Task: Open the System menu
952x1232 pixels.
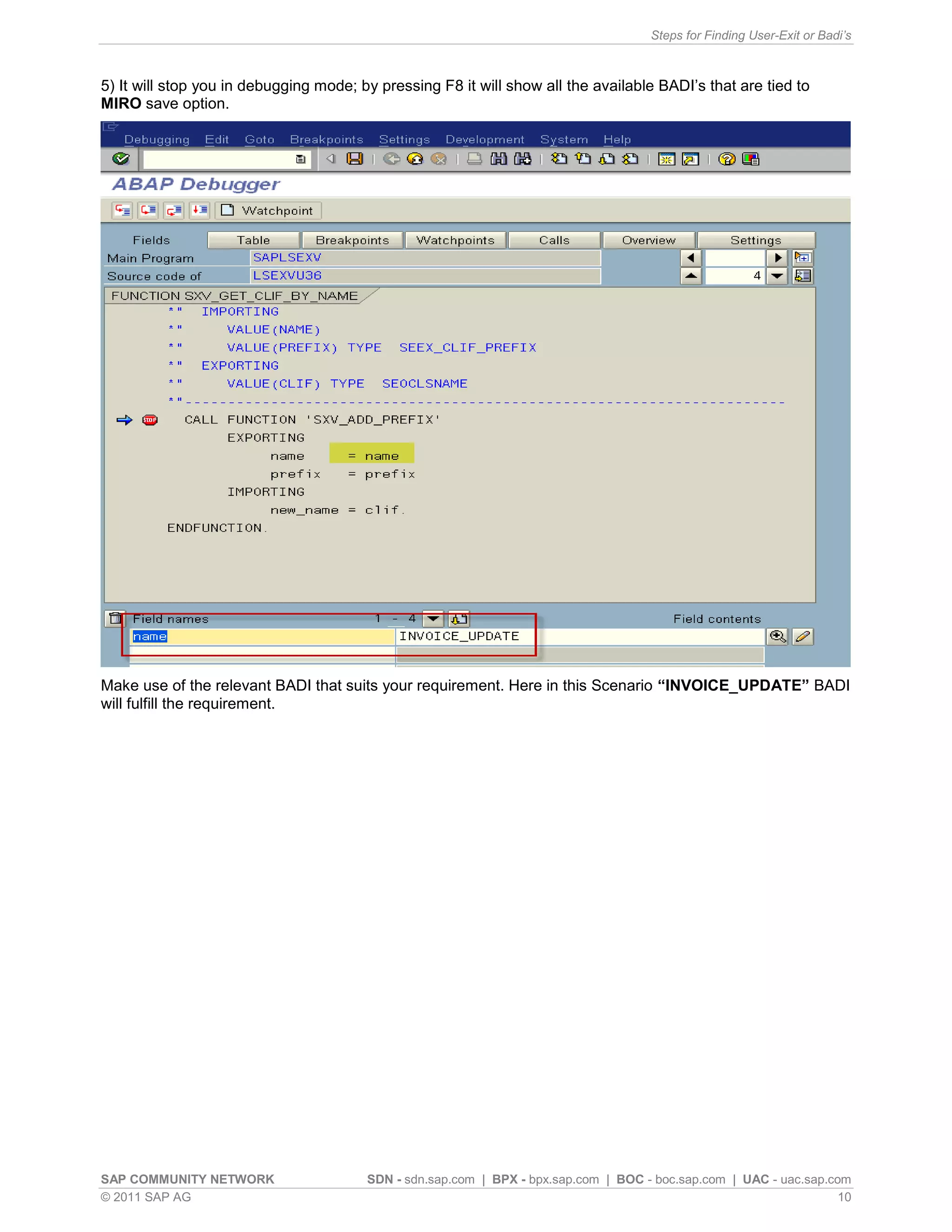Action: point(564,139)
